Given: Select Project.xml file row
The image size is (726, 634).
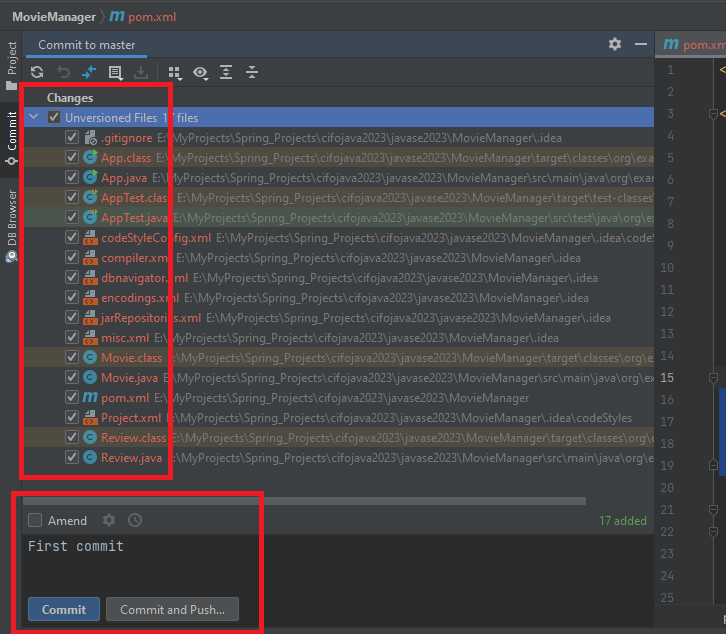Looking at the screenshot, I should click(x=339, y=417).
